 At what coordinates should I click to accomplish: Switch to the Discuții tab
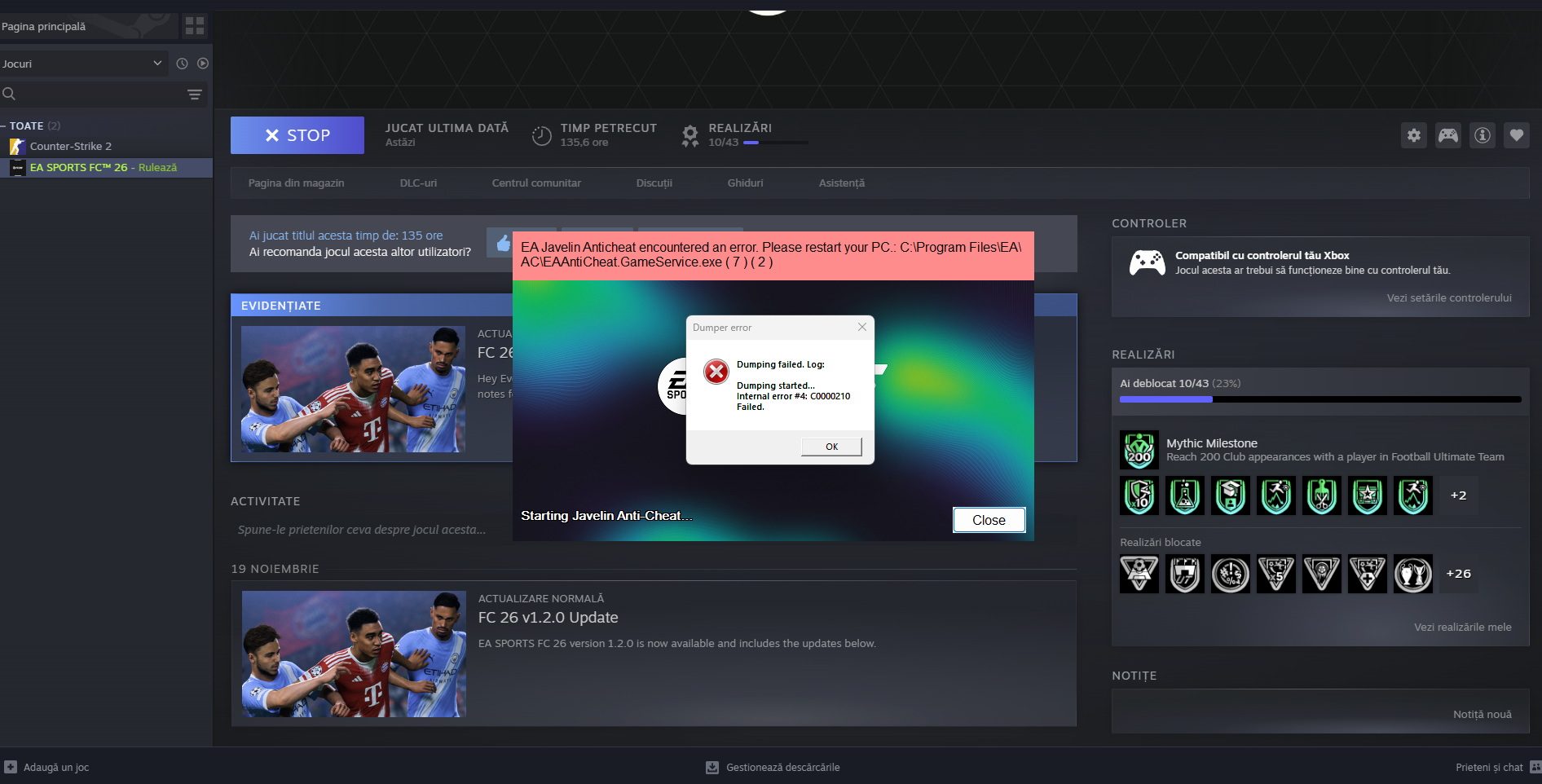pos(654,183)
